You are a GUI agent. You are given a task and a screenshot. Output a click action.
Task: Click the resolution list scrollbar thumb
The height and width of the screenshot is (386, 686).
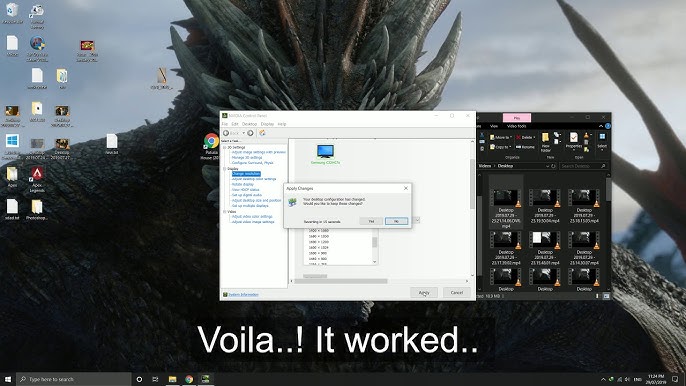point(374,242)
